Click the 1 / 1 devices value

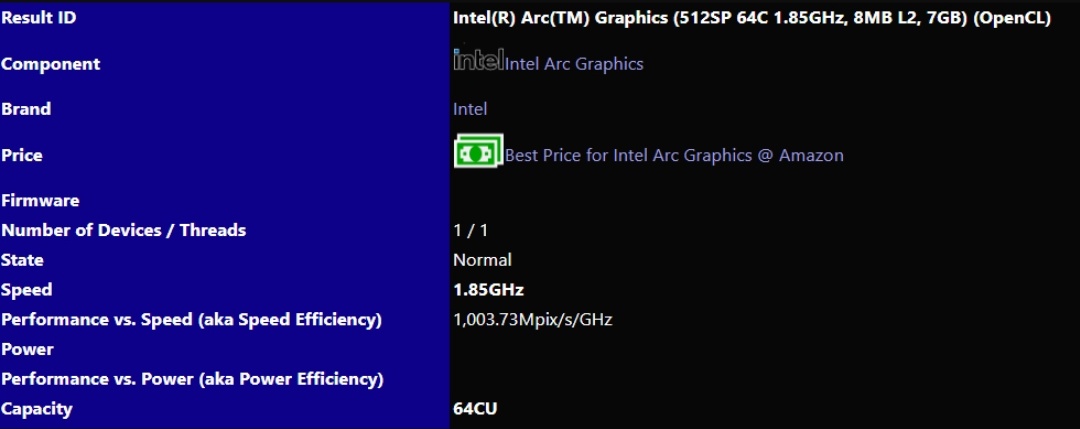(470, 230)
